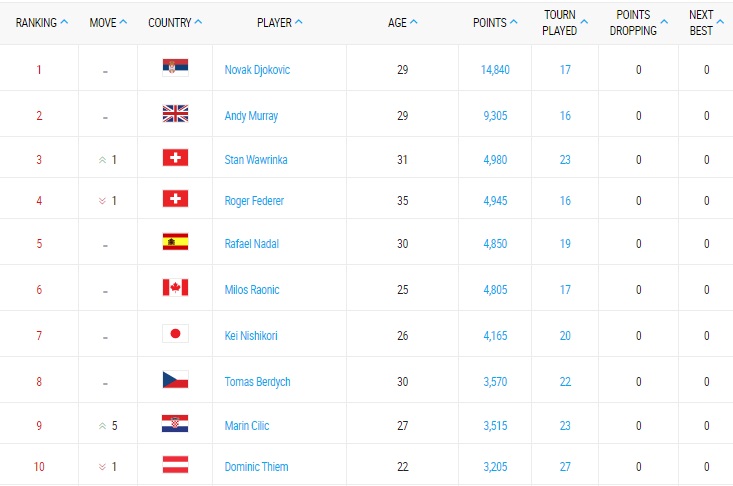Viewport: 733px width, 486px height.
Task: Click the Croatia flag icon
Action: click(x=175, y=424)
